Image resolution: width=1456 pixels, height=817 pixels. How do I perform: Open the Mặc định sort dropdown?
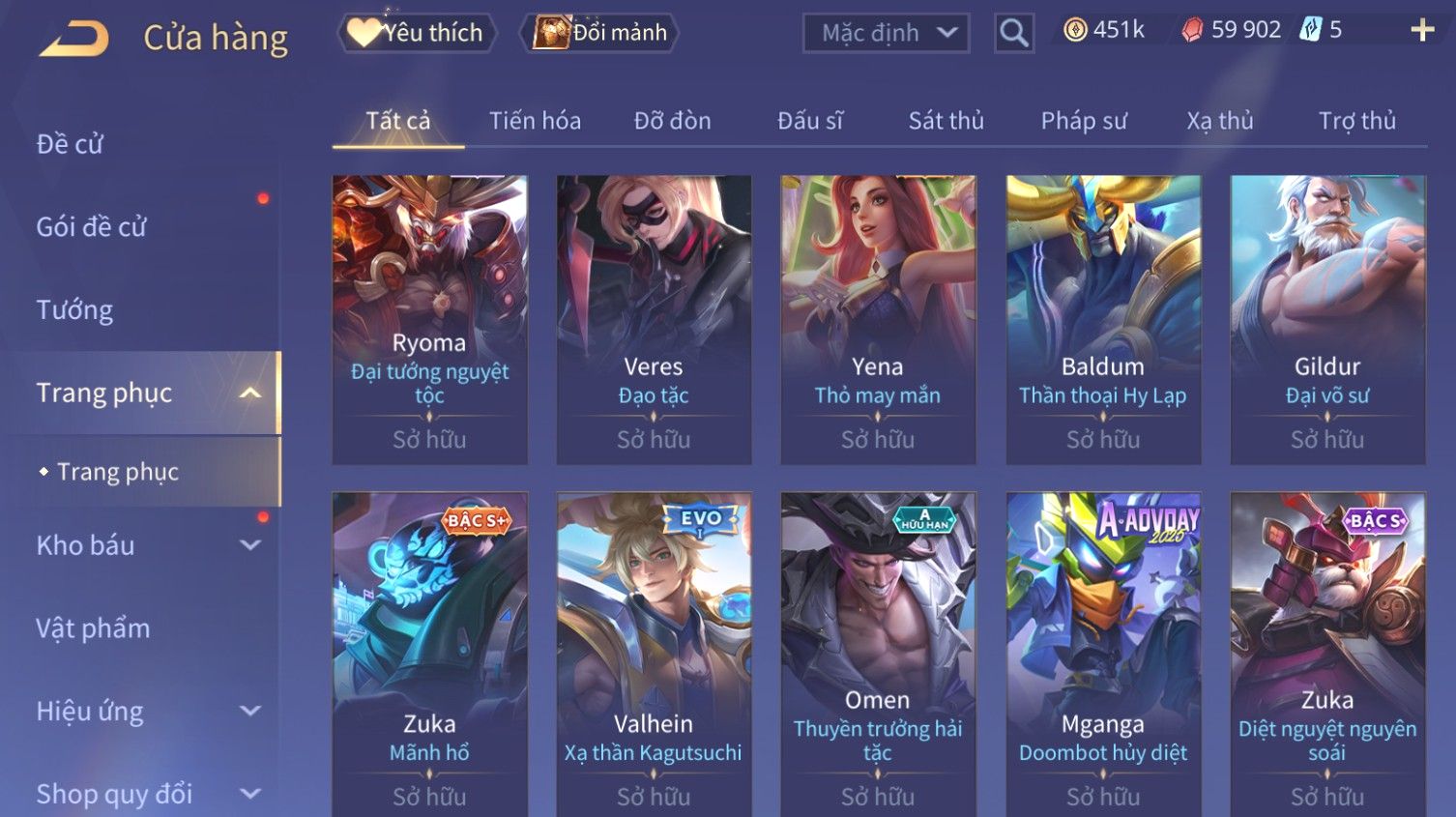pyautogui.click(x=886, y=33)
